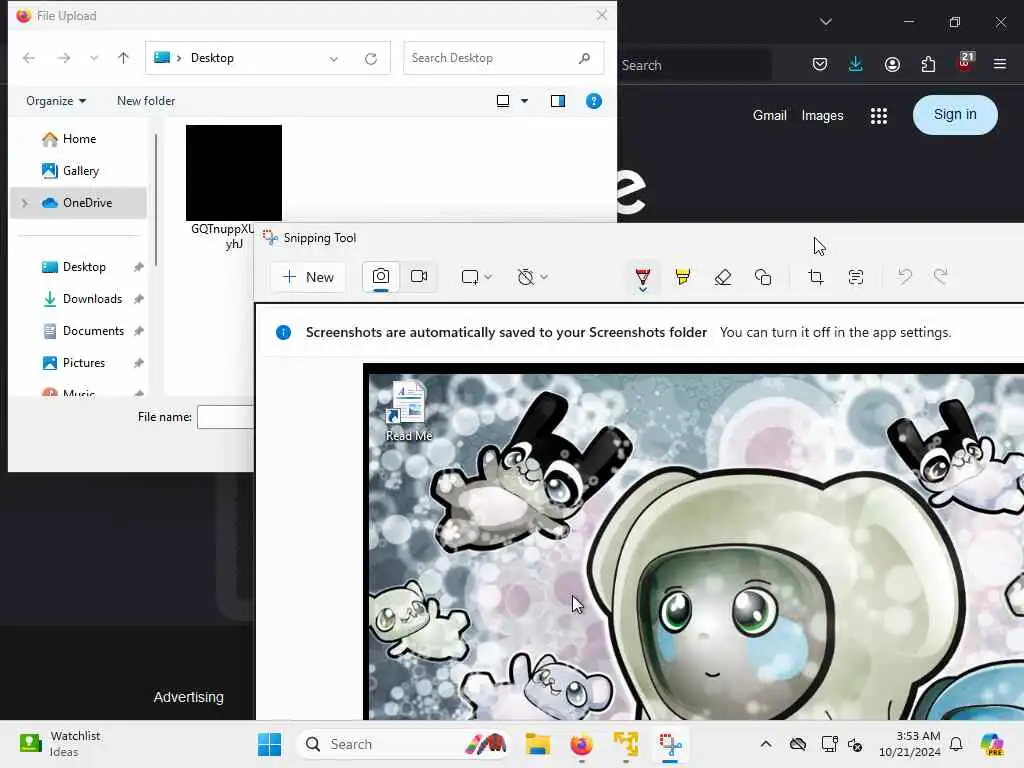Select Home in navigation pane

pos(78,139)
